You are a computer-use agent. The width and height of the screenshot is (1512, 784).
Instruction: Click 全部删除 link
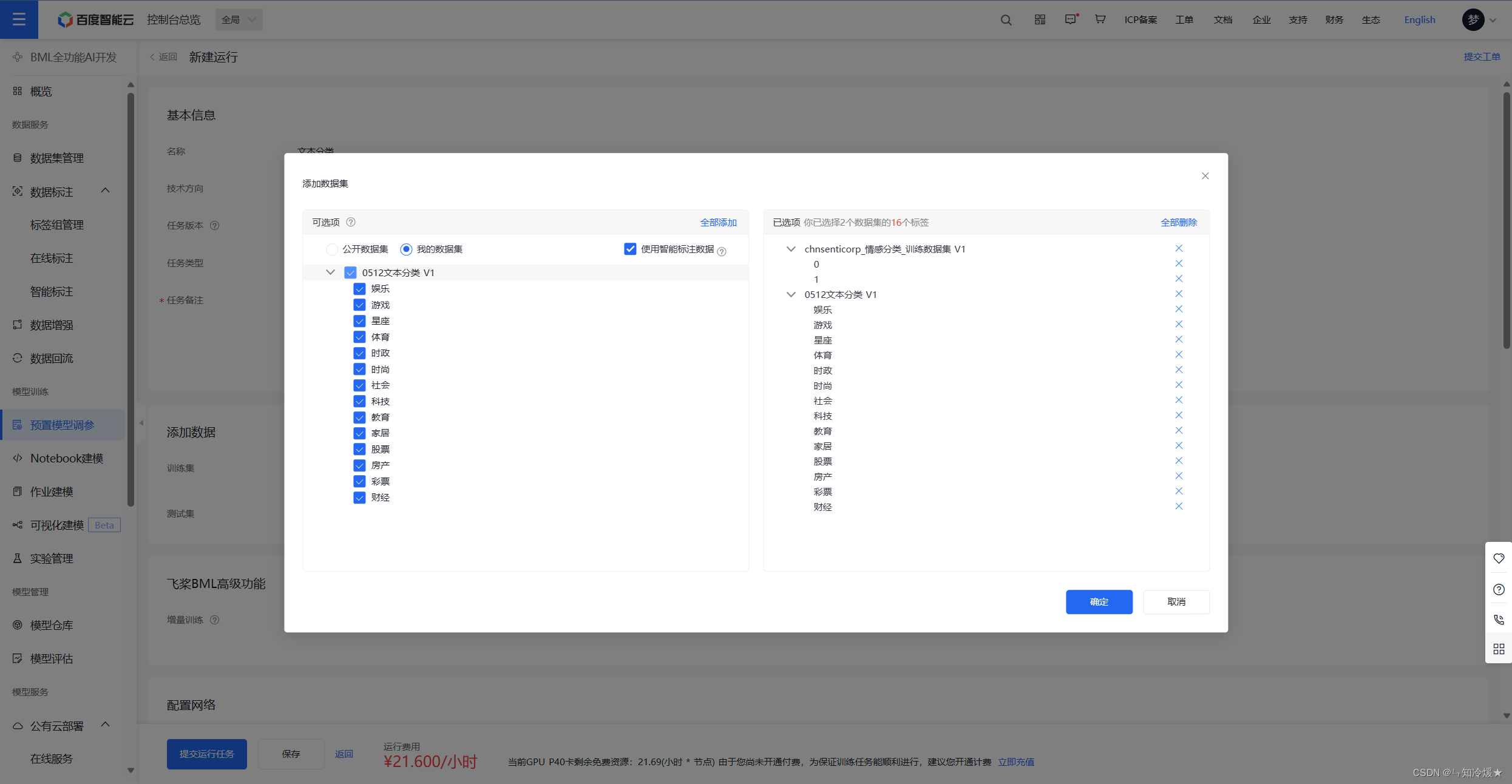click(1179, 223)
